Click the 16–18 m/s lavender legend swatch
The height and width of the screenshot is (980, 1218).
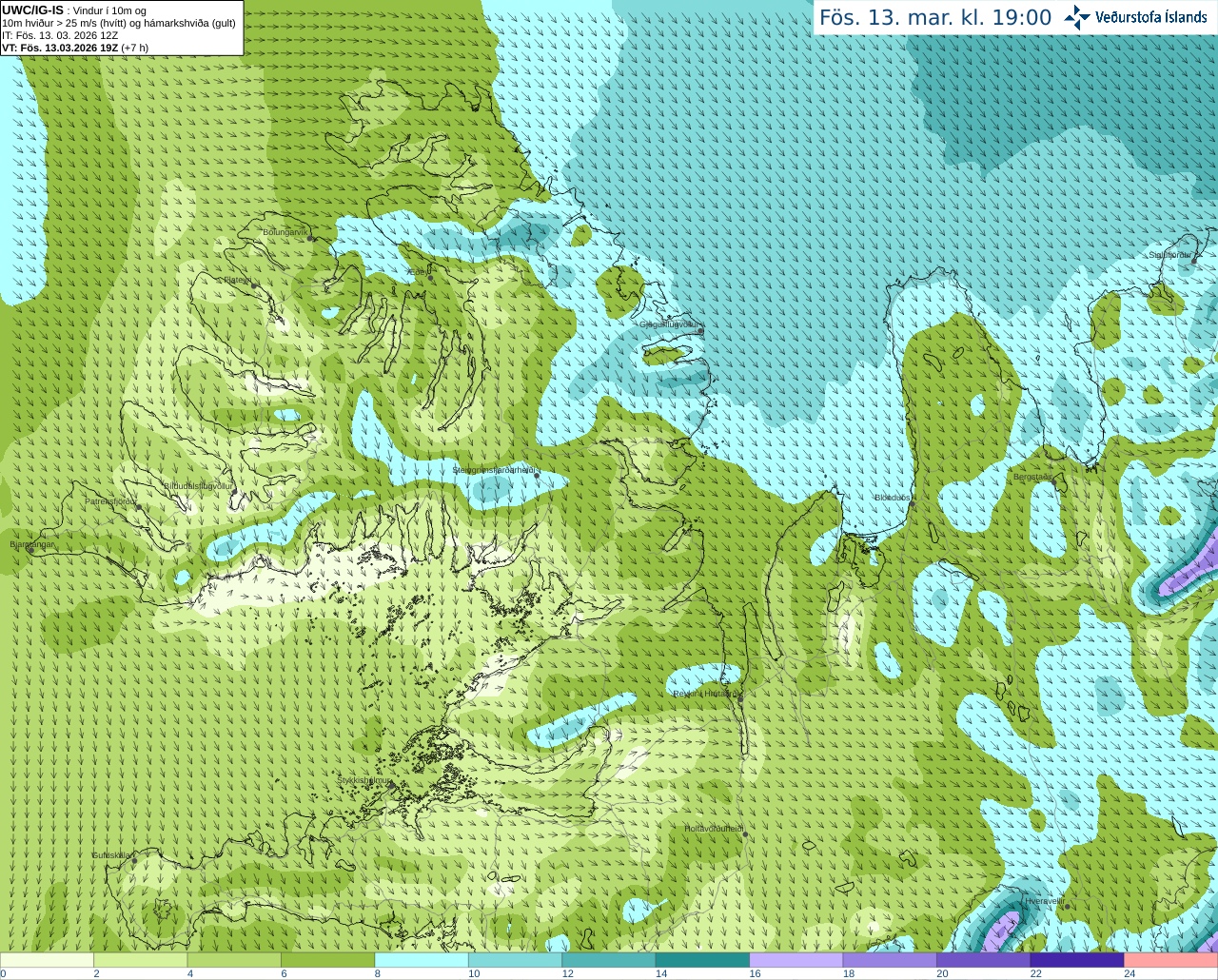[x=796, y=960]
